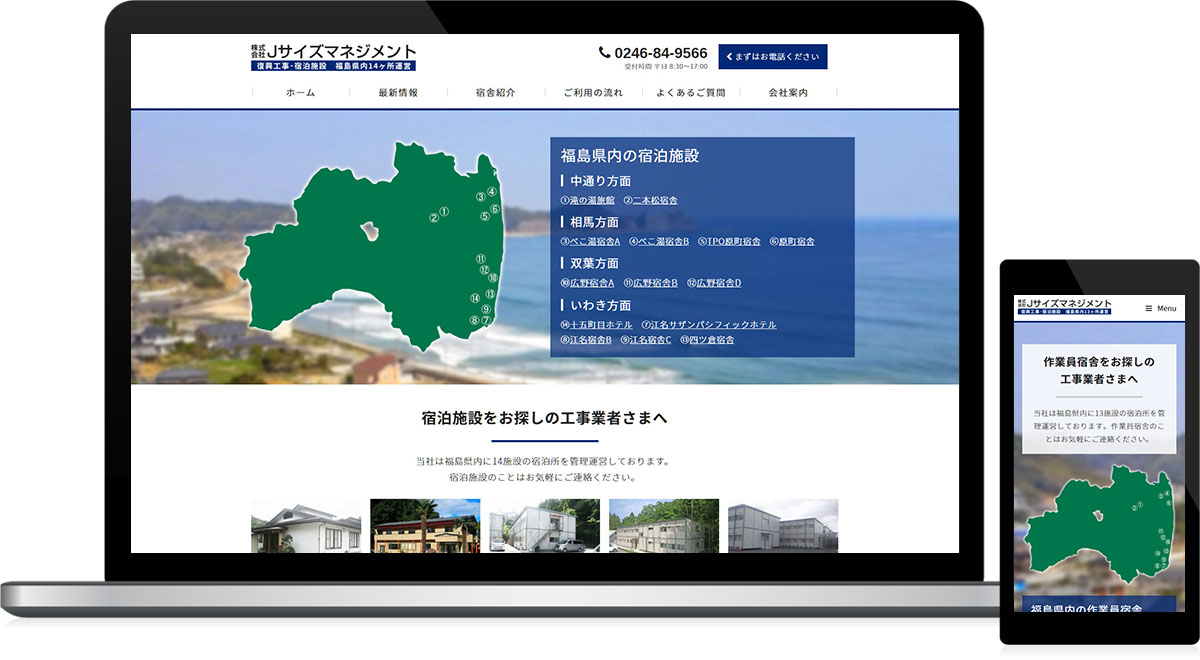
Task: Click the 広野宿舎B link
Action: pos(652,283)
